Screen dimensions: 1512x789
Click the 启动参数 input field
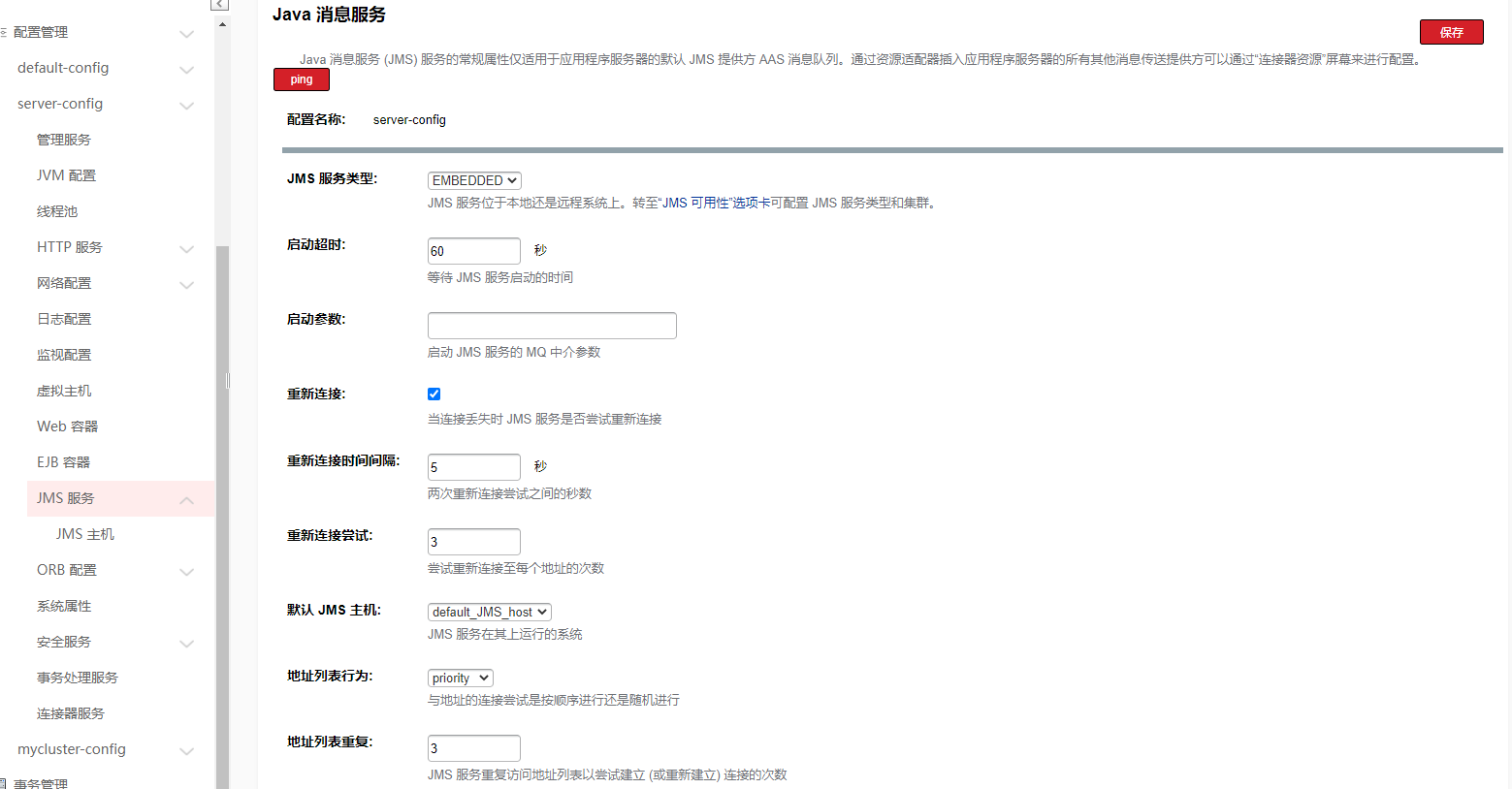(551, 326)
